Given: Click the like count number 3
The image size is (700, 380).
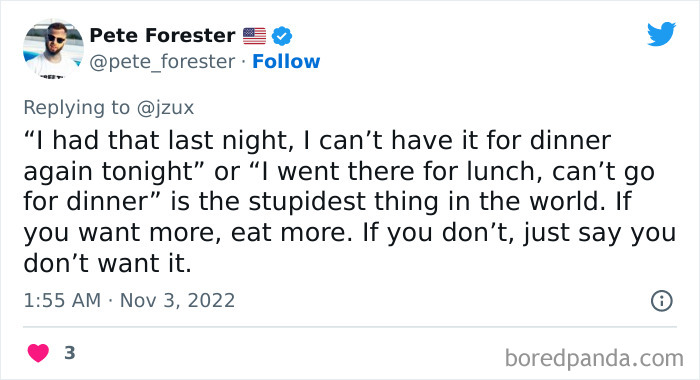Looking at the screenshot, I should [70, 353].
